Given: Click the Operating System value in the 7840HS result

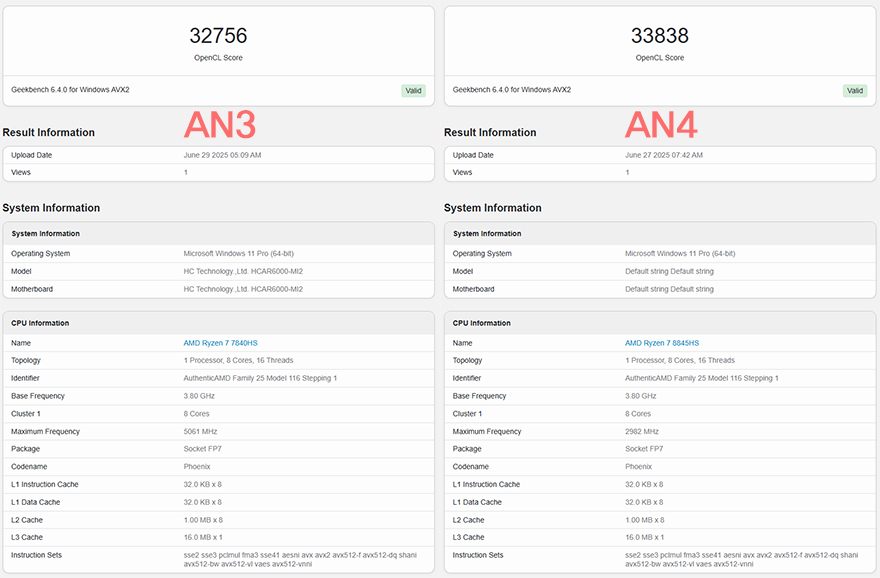Looking at the screenshot, I should point(239,254).
